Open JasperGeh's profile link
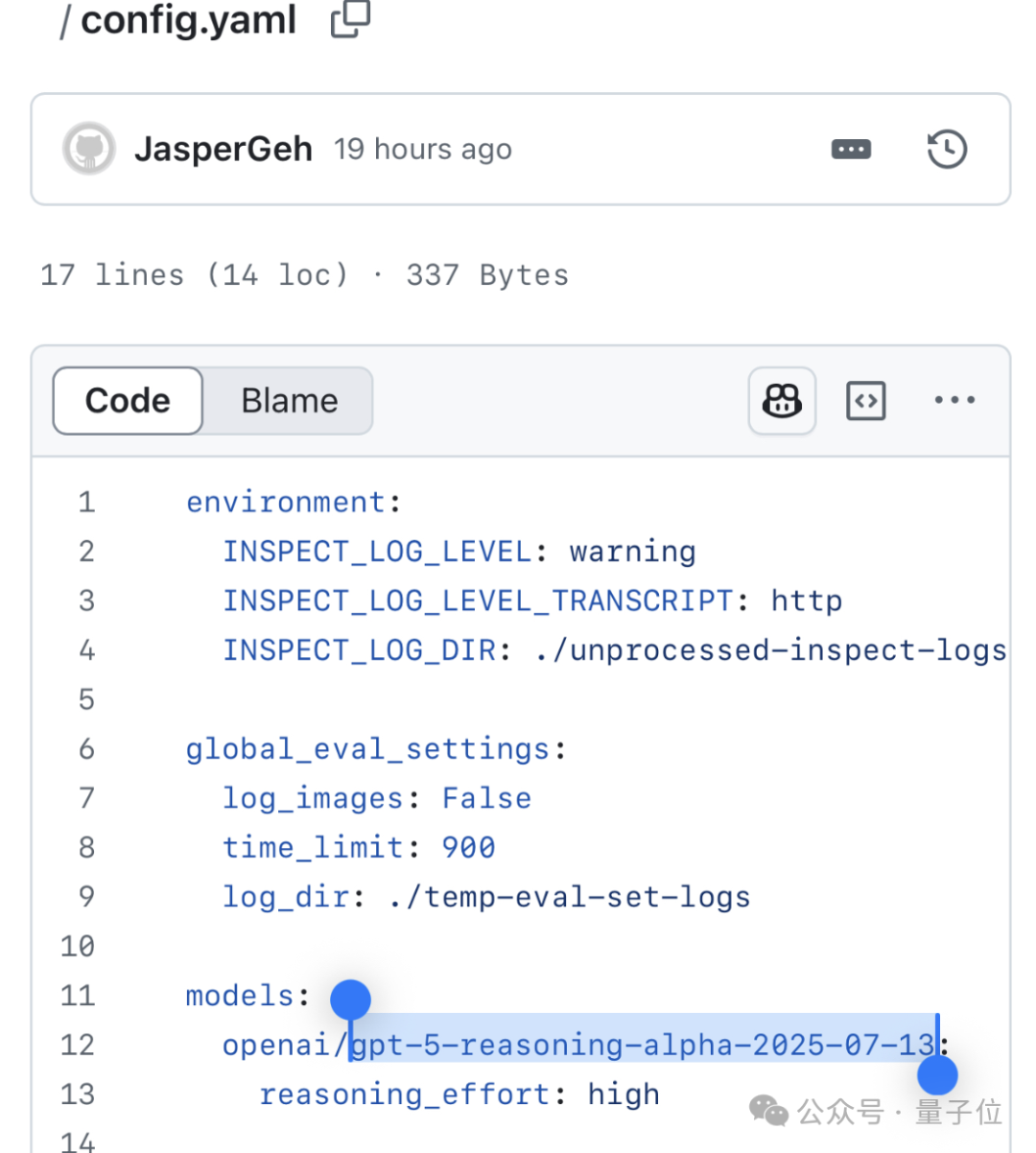This screenshot has height=1153, width=1036. (224, 150)
